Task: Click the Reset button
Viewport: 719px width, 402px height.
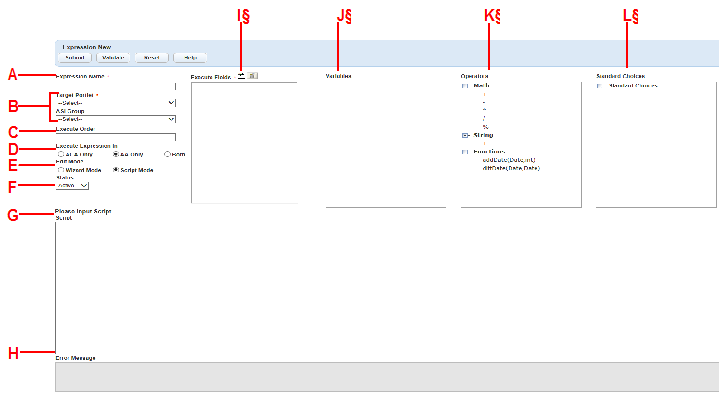Action: 151,58
